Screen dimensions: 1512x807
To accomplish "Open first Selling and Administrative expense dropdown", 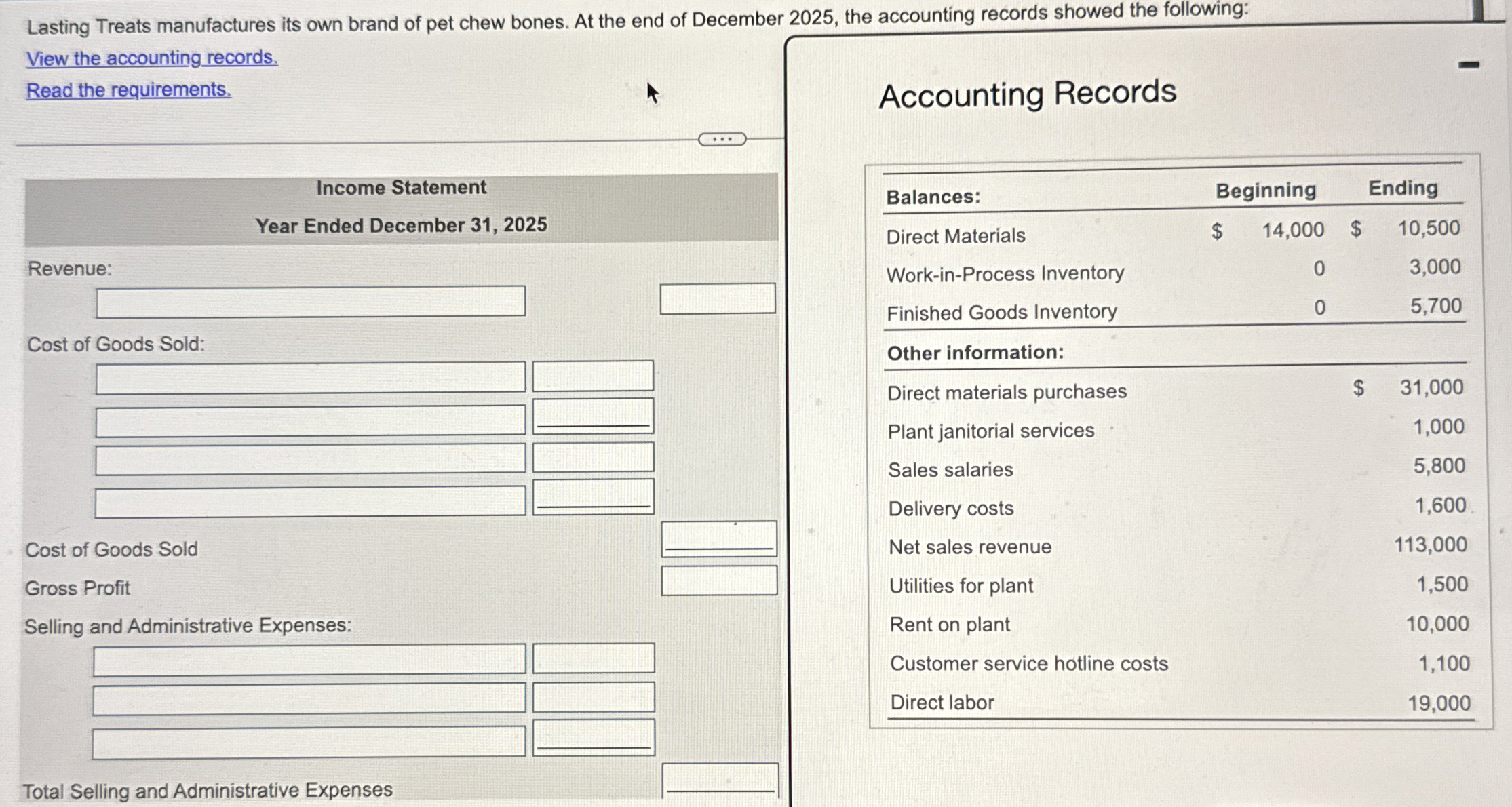I will [309, 661].
